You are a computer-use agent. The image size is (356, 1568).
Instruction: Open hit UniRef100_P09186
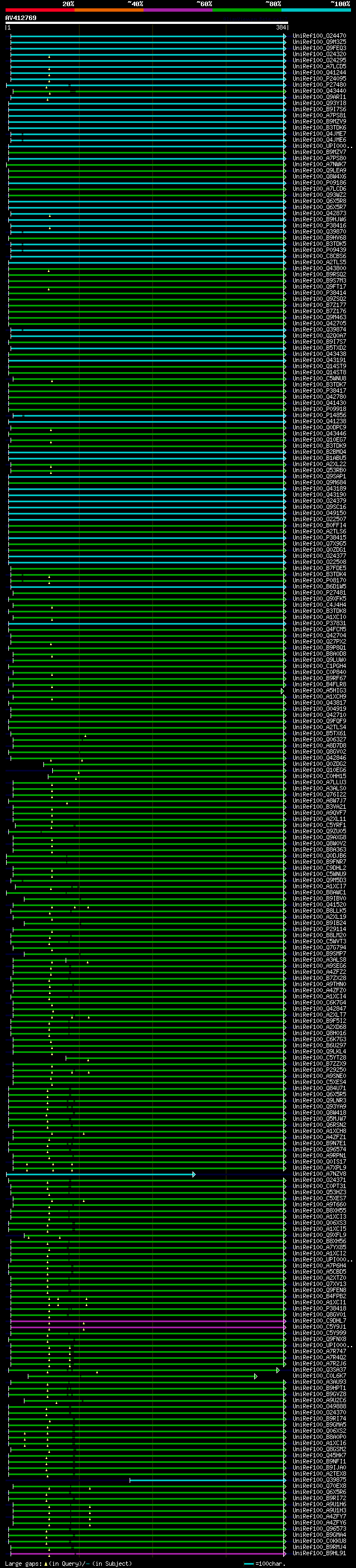319,182
